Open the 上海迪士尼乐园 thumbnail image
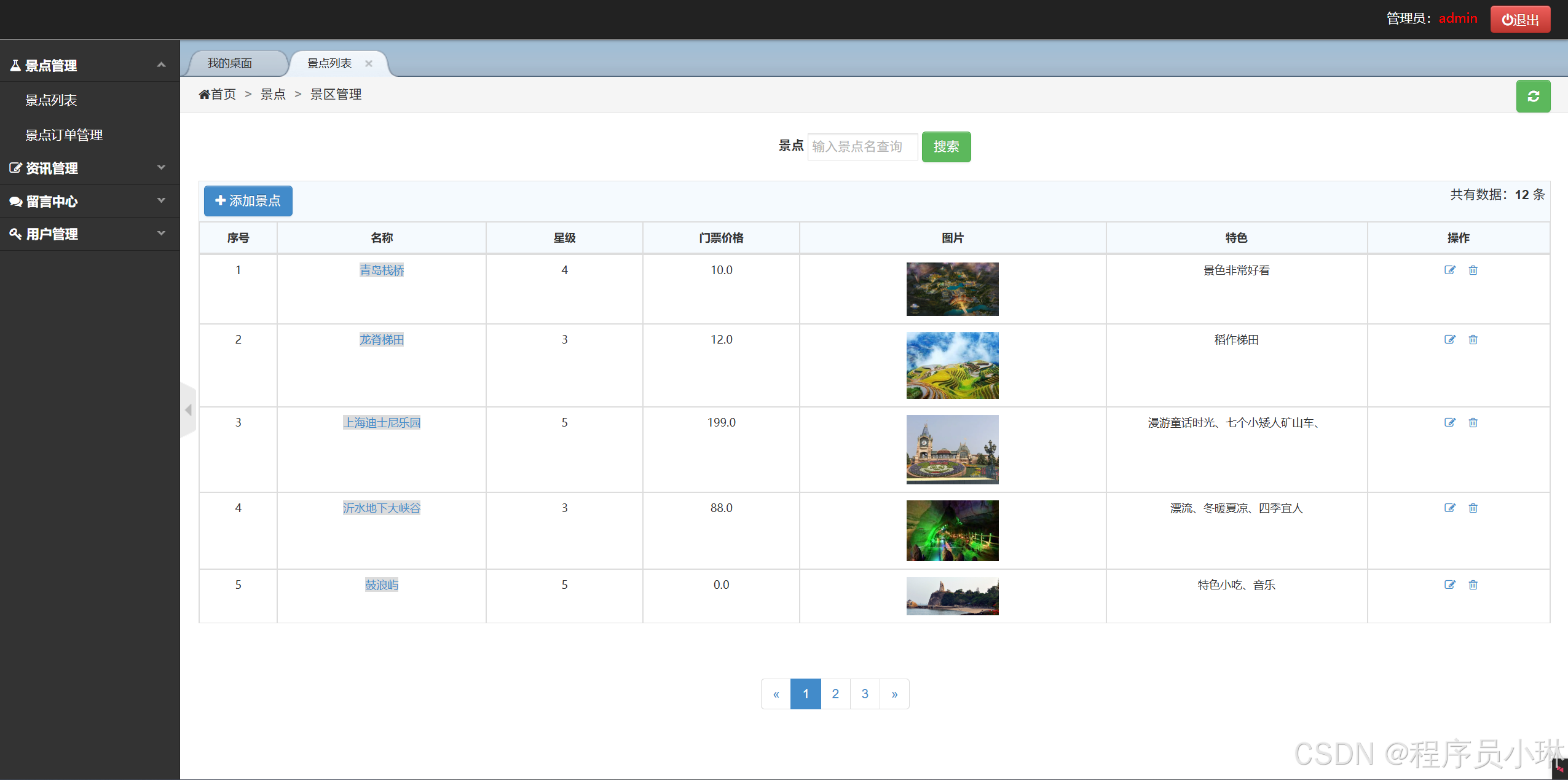The image size is (1568, 780). [952, 449]
